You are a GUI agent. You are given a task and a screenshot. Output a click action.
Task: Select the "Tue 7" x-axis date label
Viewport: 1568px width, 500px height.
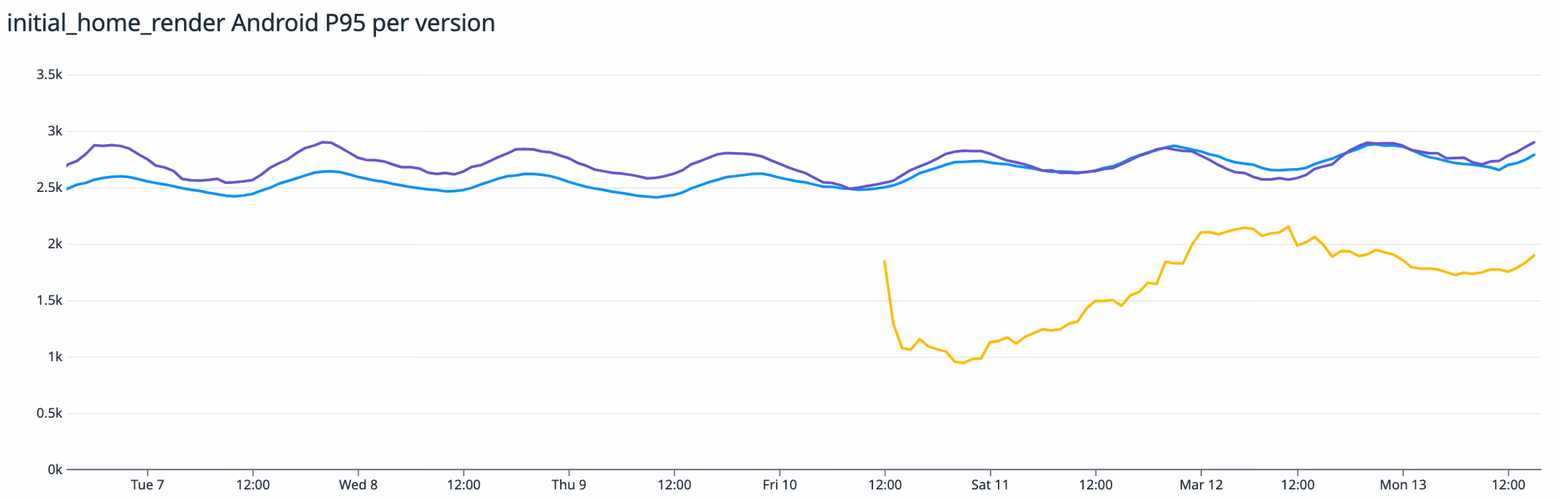147,485
